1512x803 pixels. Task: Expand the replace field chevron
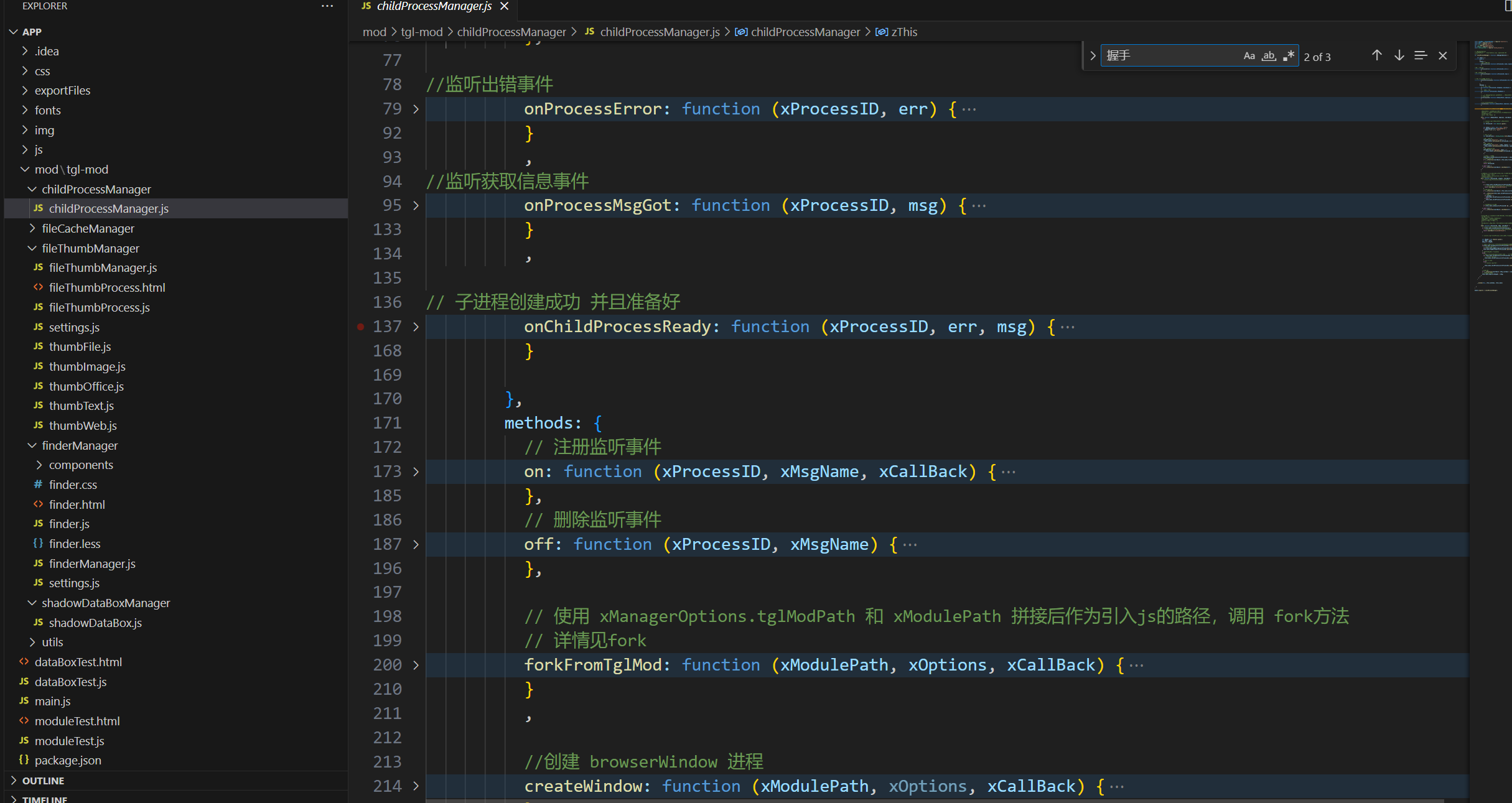tap(1093, 56)
